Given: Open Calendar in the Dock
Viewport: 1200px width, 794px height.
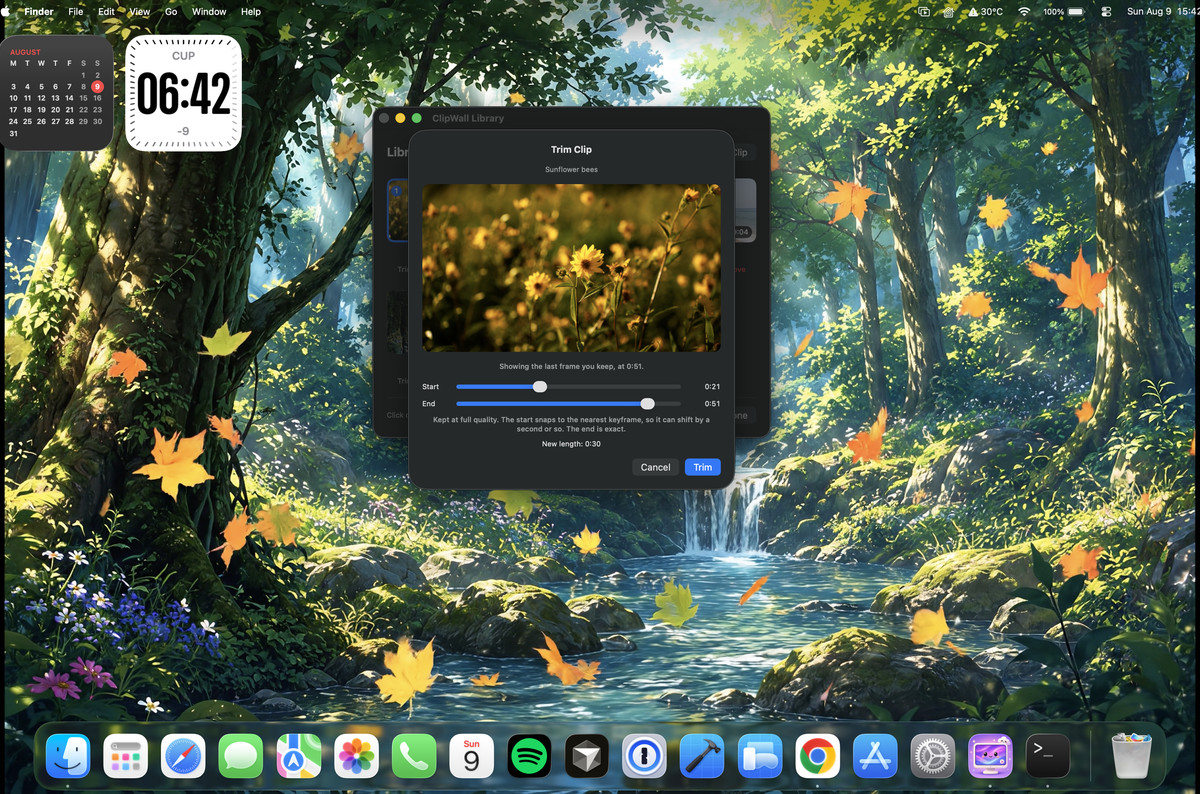Looking at the screenshot, I should (472, 756).
